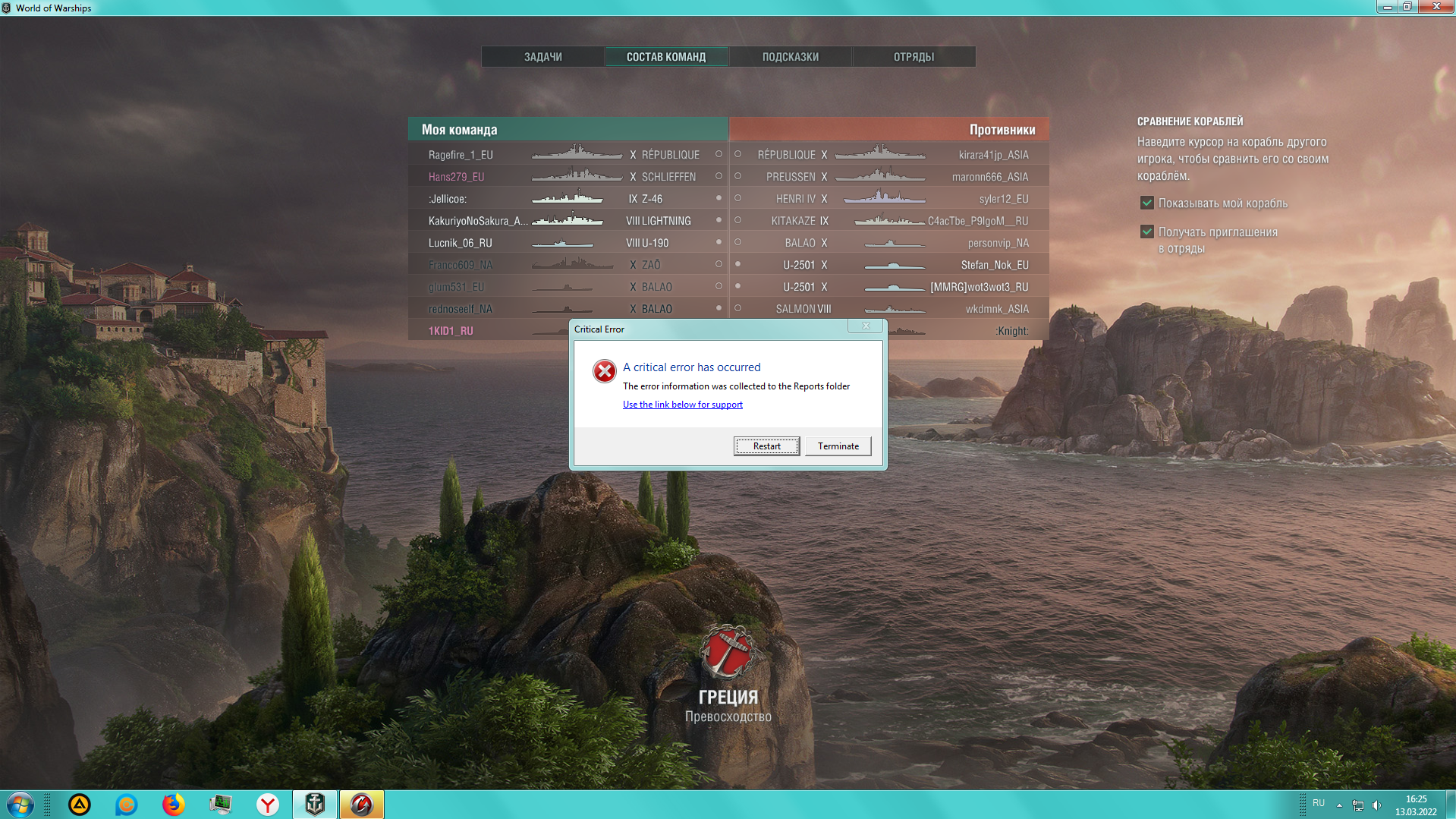
Task: Click the HENRI IV cruiser silhouette icon
Action: 885,197
